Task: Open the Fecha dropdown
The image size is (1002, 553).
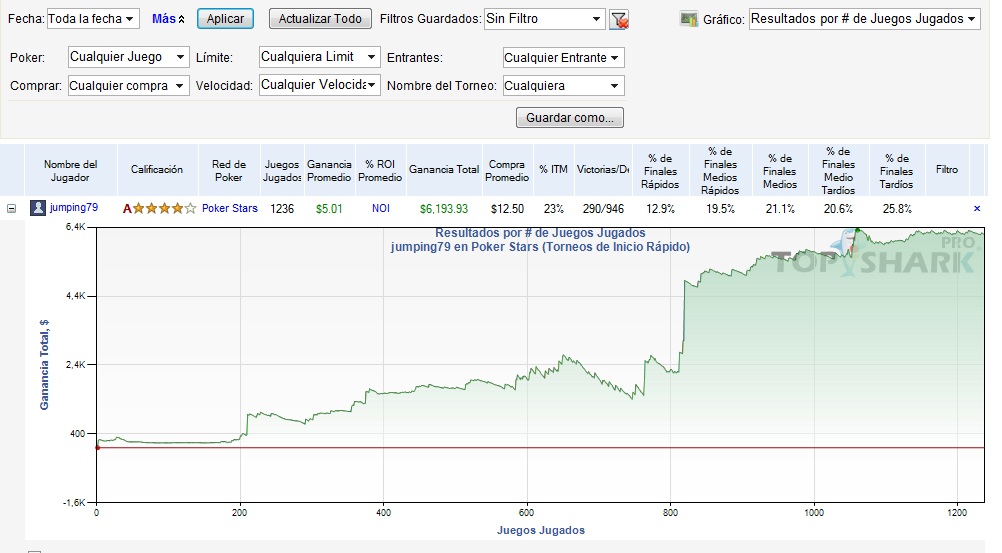Action: tap(93, 19)
